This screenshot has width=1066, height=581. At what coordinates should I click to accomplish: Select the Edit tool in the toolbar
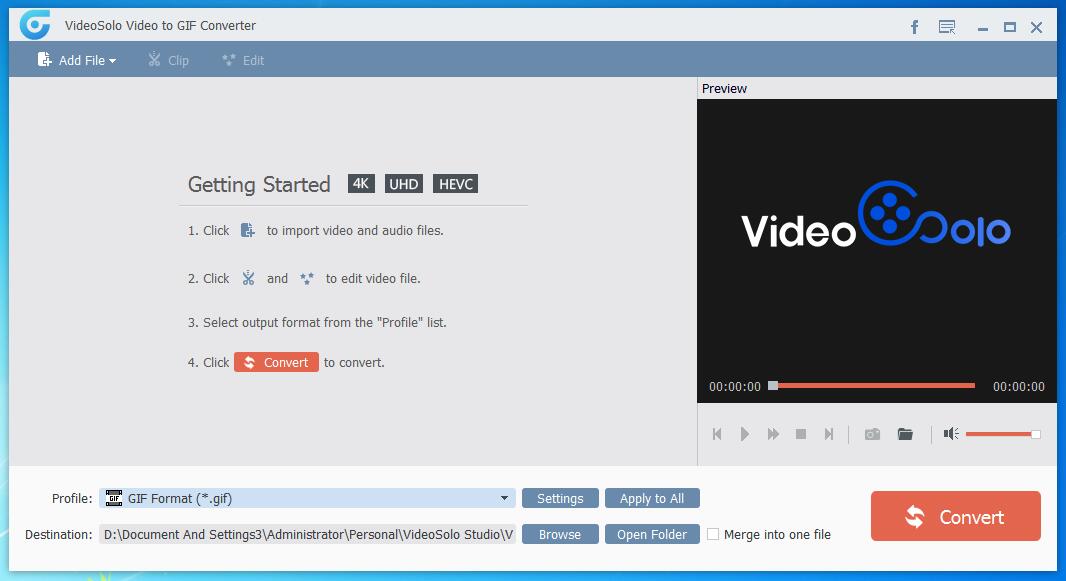click(241, 60)
